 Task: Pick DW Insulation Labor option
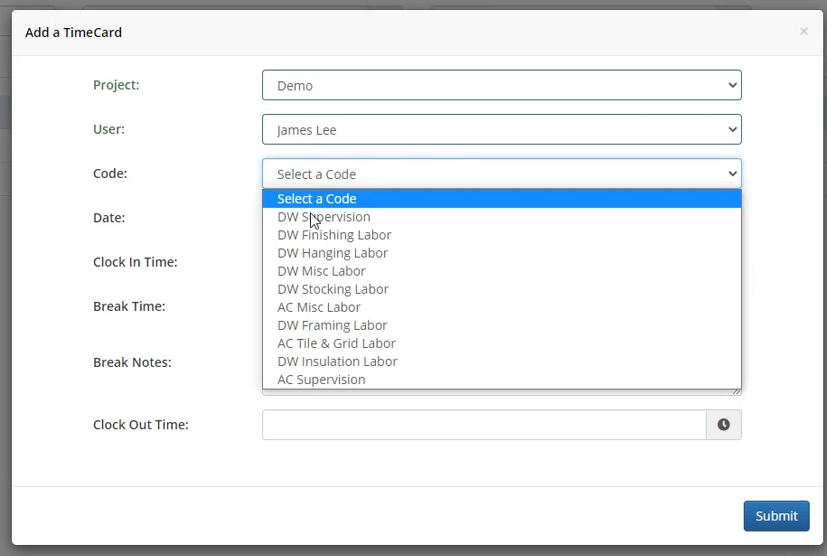(x=337, y=361)
